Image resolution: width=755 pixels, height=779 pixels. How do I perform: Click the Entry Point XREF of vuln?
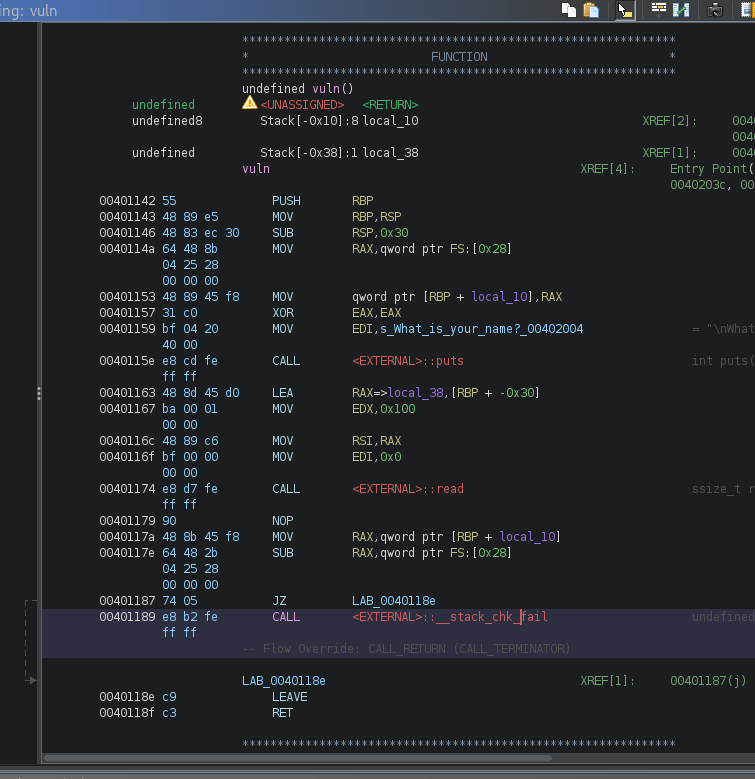click(x=711, y=169)
